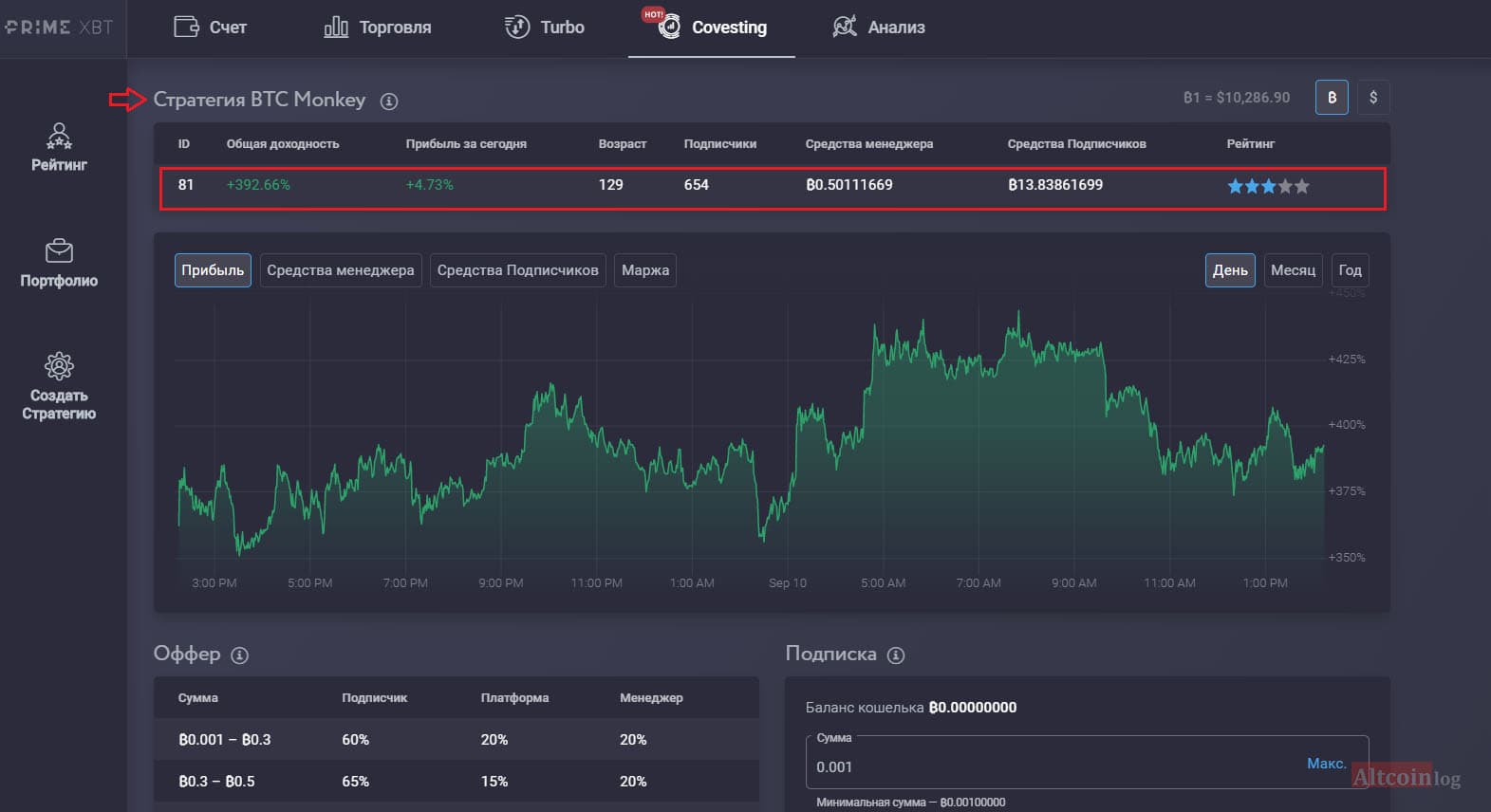Click the ฿0.3 – ฿0.5 offer row
1491x812 pixels.
(457, 781)
